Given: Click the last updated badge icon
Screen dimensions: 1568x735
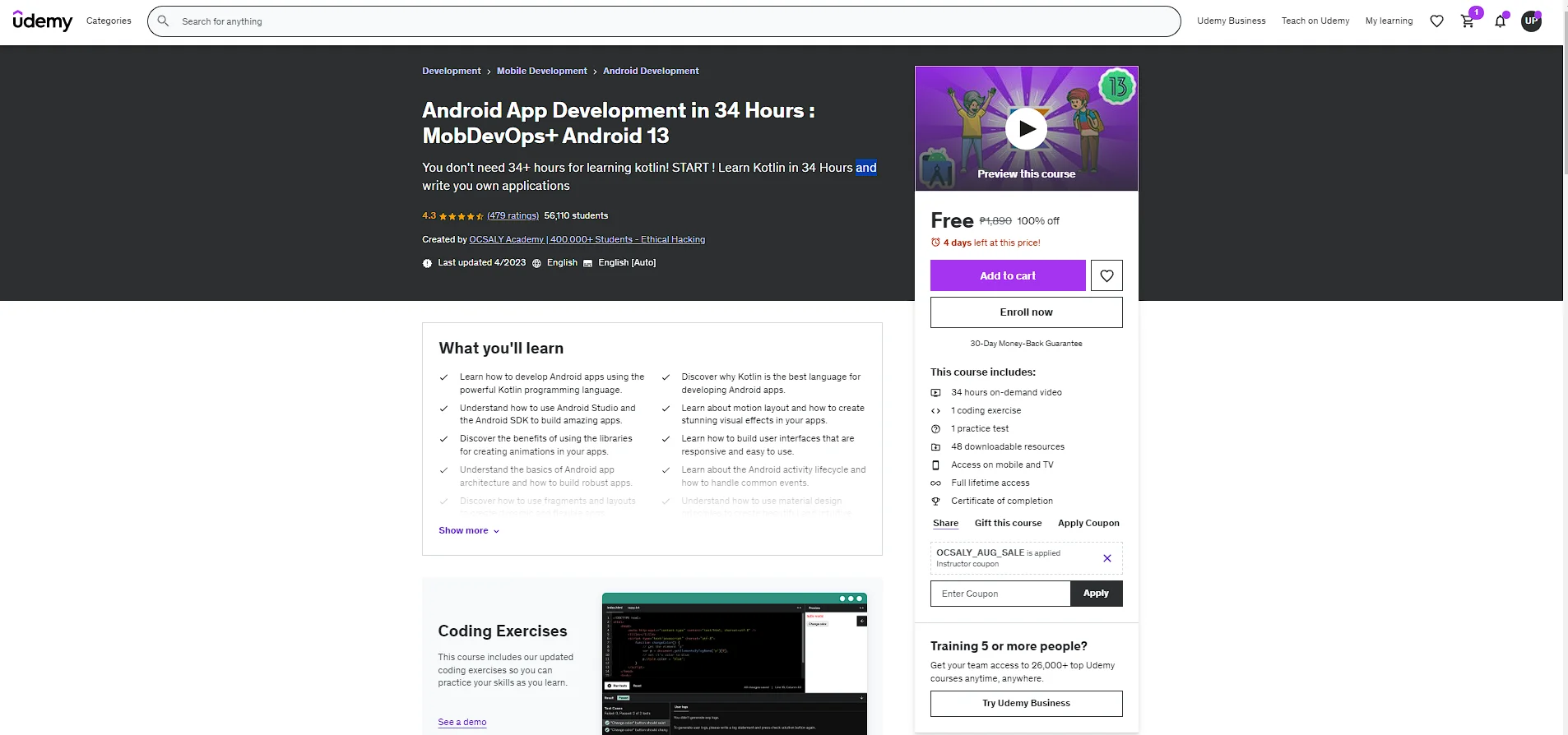Looking at the screenshot, I should tap(427, 263).
